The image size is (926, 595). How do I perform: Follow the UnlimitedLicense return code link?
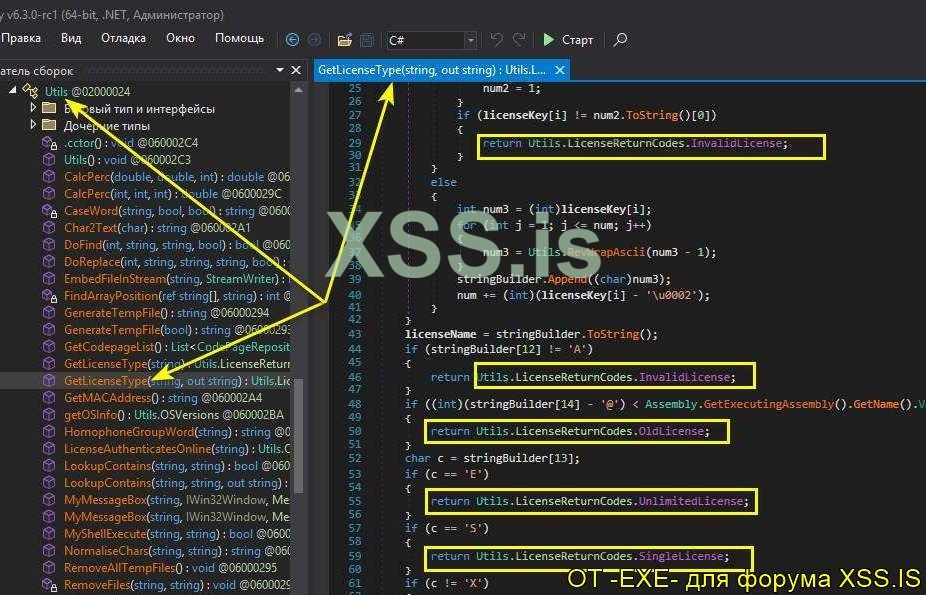coord(693,501)
